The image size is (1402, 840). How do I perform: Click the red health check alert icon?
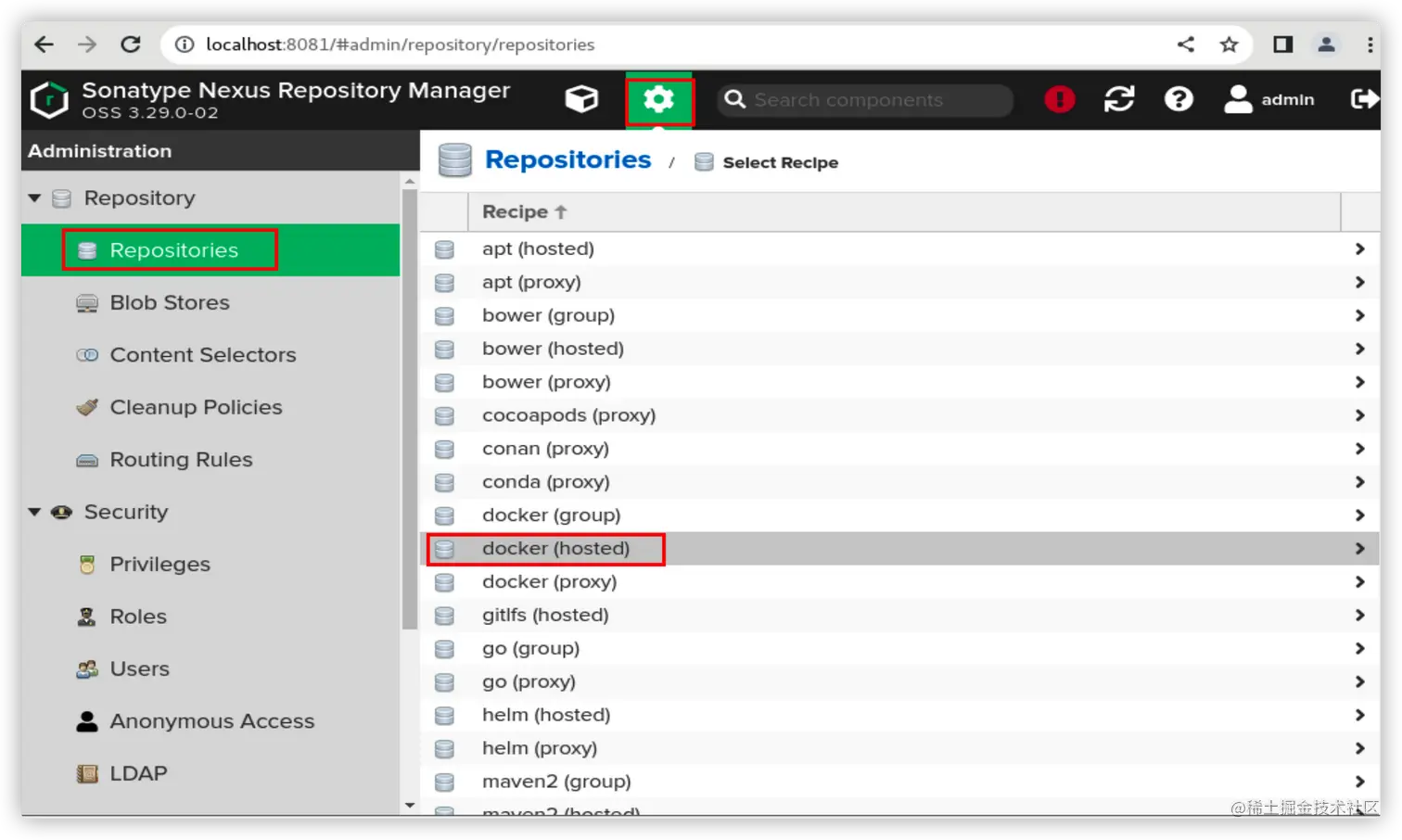tap(1060, 99)
